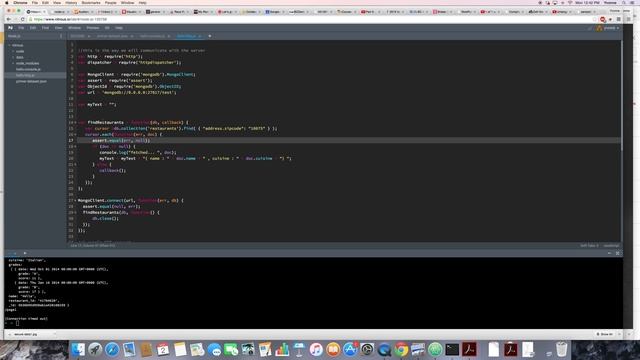Image resolution: width=640 pixels, height=360 pixels.
Task: Open Calendar from the Dock
Action: [163, 349]
